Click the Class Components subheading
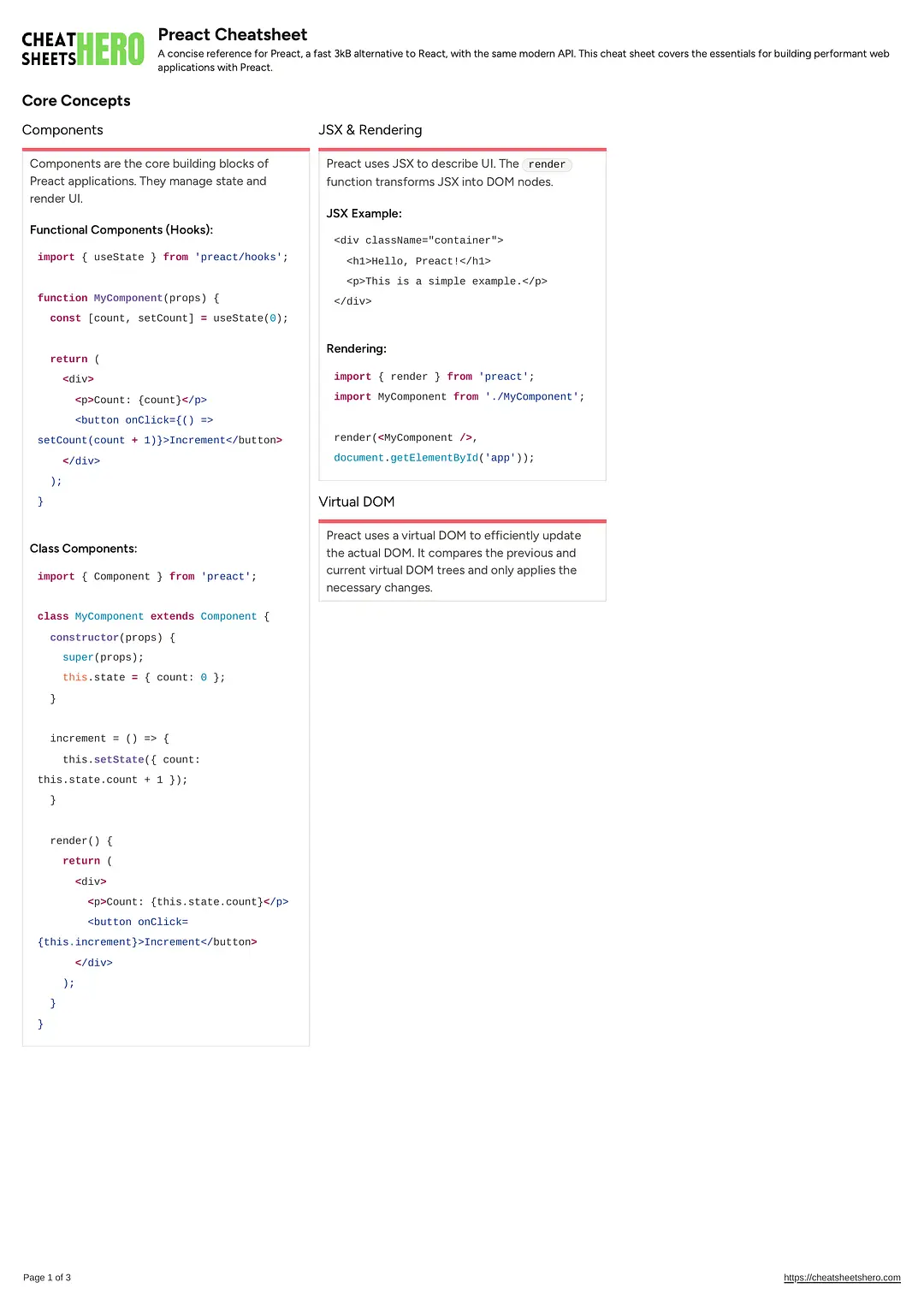Viewport: 924px width, 1306px height. [x=83, y=549]
